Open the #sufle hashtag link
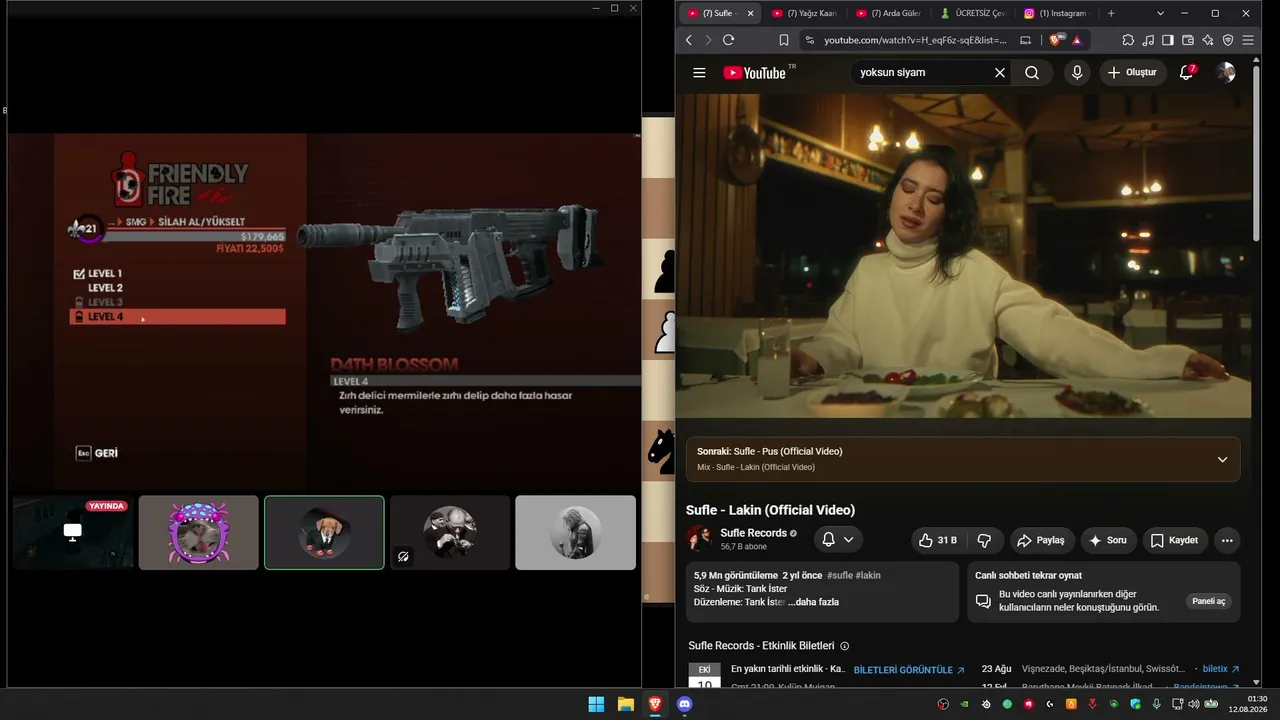1280x720 pixels. point(840,575)
